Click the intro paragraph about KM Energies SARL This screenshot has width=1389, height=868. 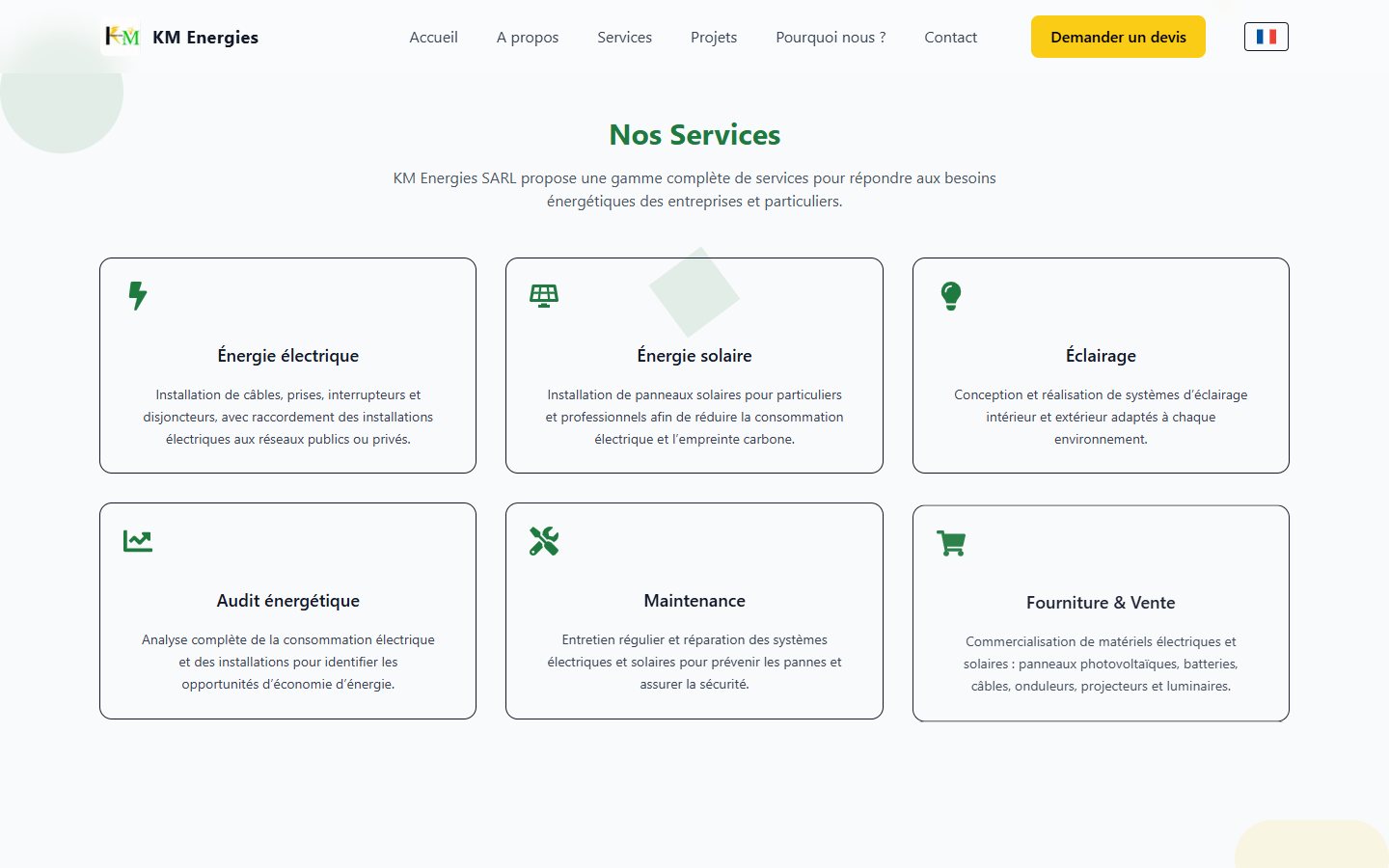[694, 189]
